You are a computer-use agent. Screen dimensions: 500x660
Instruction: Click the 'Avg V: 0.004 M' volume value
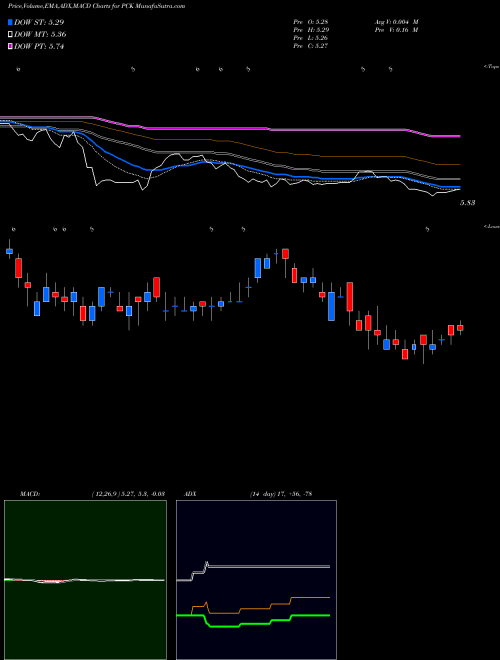[396, 22]
